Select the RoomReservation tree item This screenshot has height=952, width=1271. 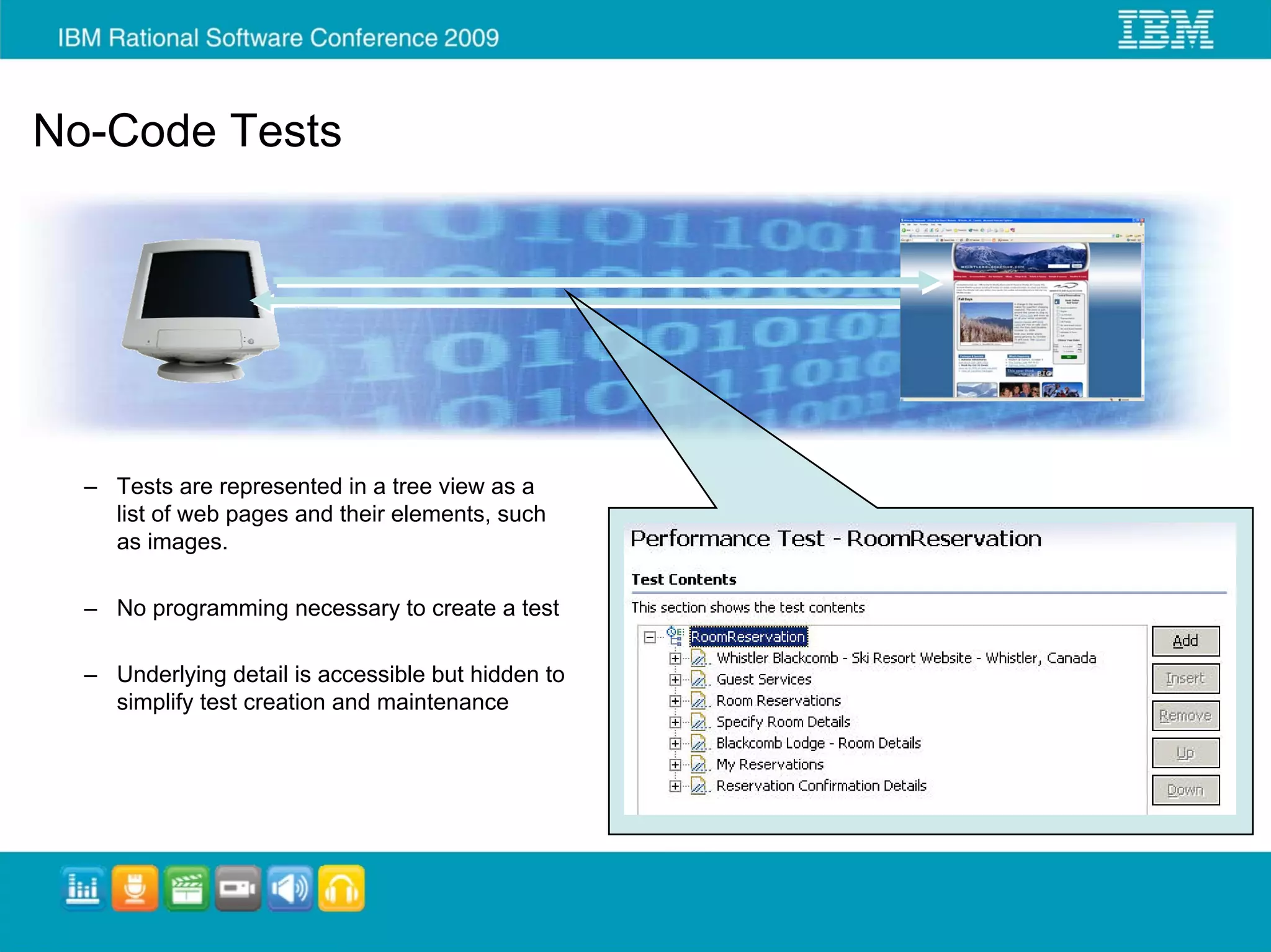(748, 637)
